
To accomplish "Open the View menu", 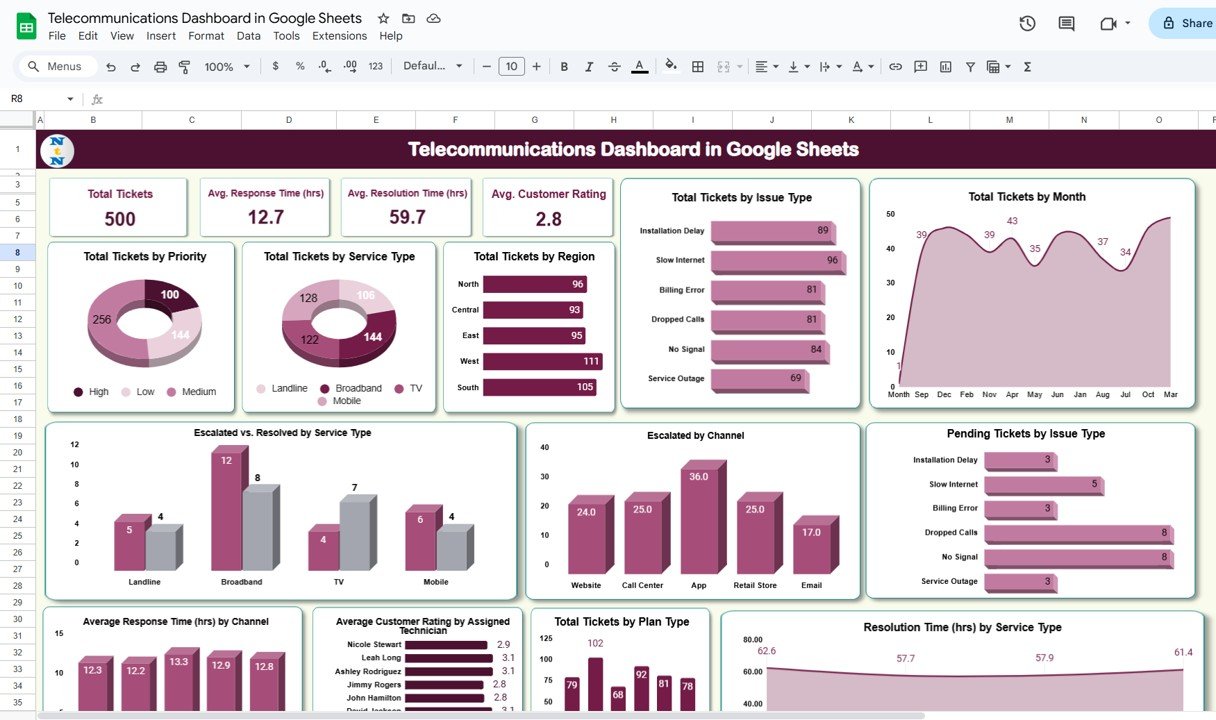I will [122, 36].
